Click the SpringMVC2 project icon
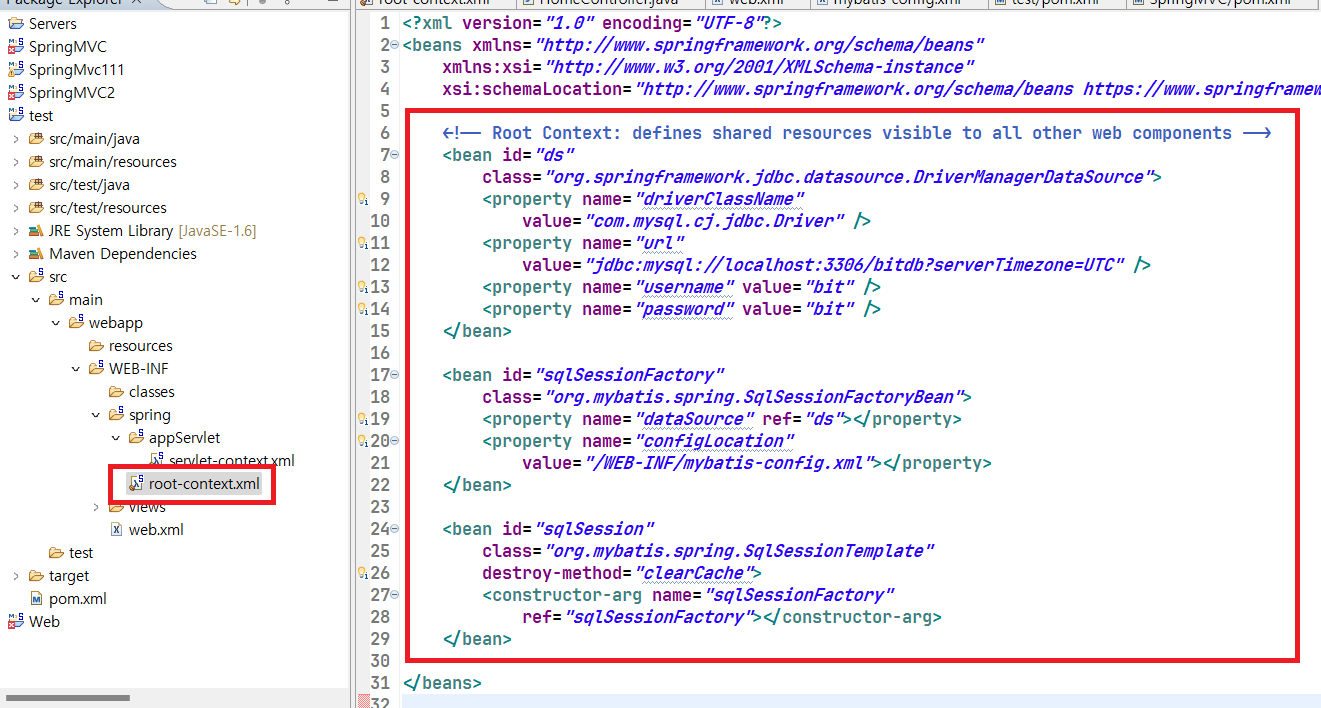 [x=16, y=92]
